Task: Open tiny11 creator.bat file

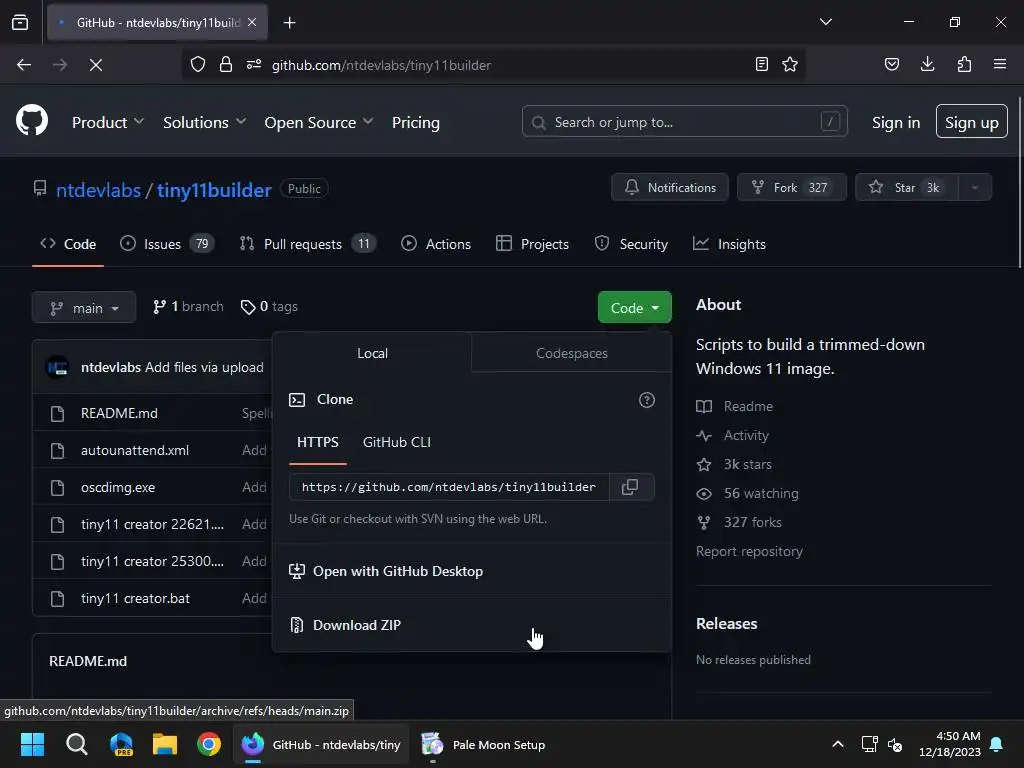Action: (135, 598)
